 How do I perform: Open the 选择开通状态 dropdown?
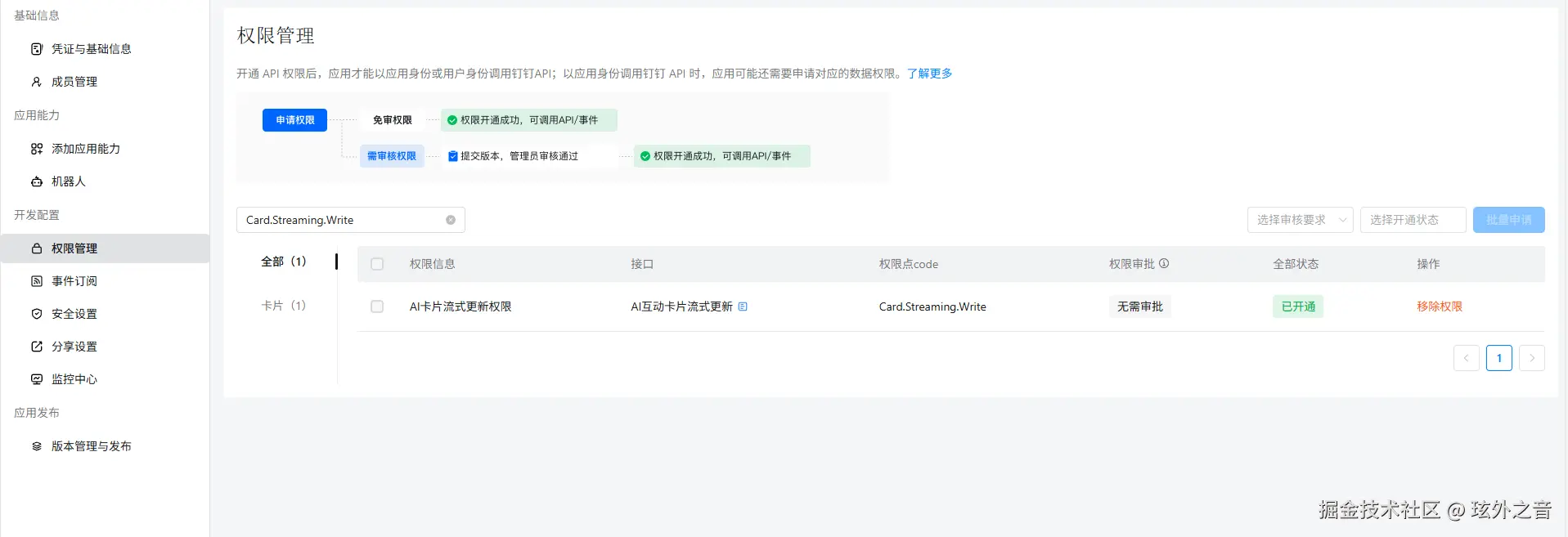(x=1413, y=220)
